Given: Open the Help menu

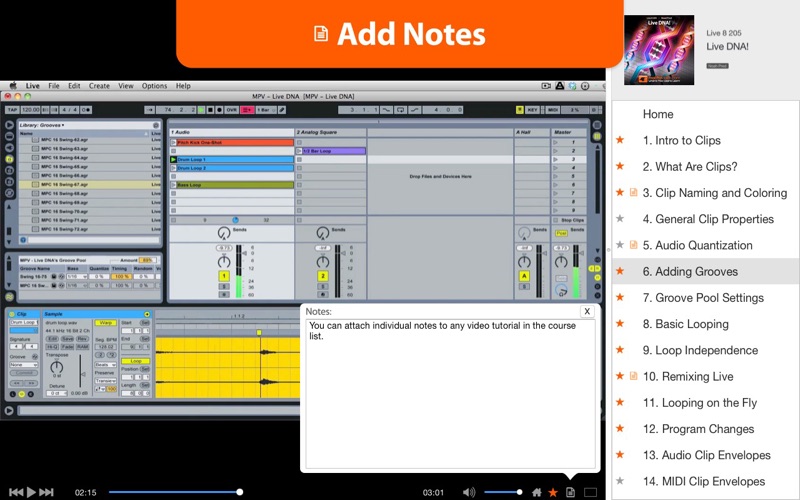Looking at the screenshot, I should 183,86.
